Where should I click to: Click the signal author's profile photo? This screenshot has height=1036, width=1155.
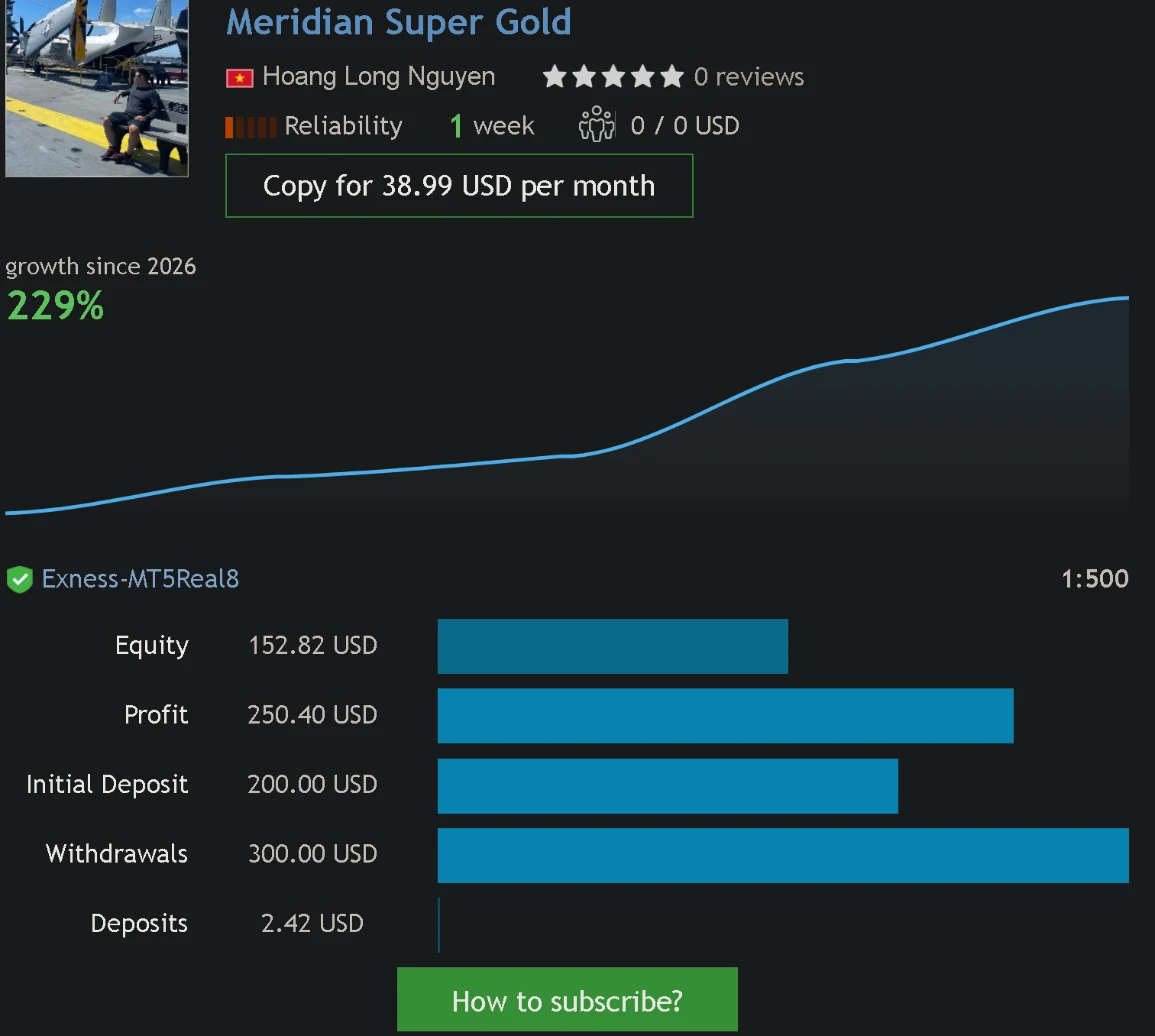click(96, 88)
